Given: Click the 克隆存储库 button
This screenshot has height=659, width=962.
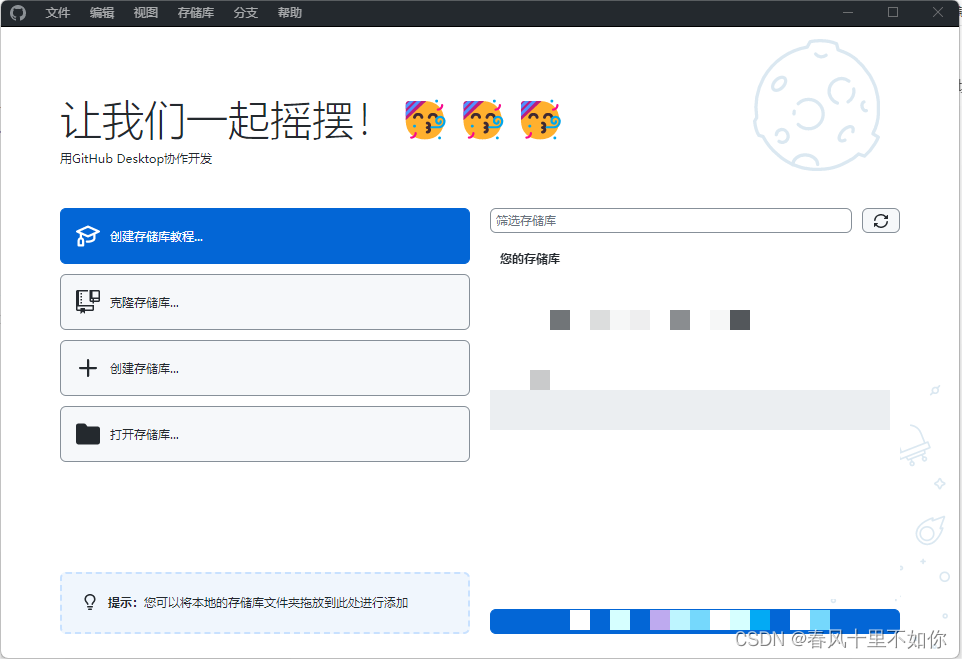Looking at the screenshot, I should coord(265,302).
